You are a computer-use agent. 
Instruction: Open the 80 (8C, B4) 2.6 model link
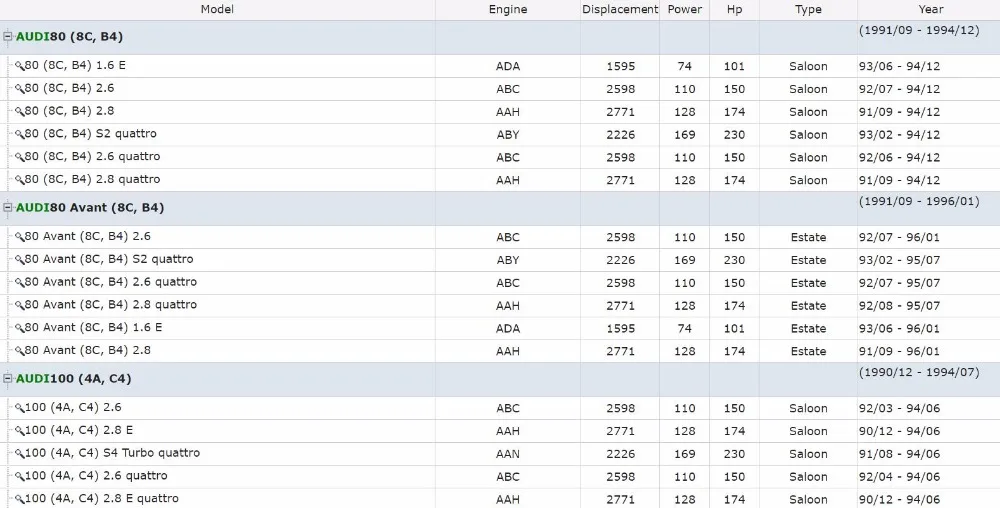click(x=70, y=88)
